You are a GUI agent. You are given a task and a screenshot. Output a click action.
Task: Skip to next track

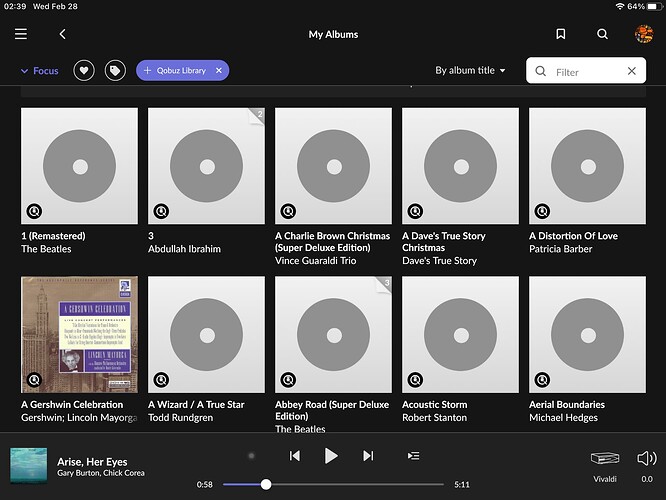click(x=368, y=456)
